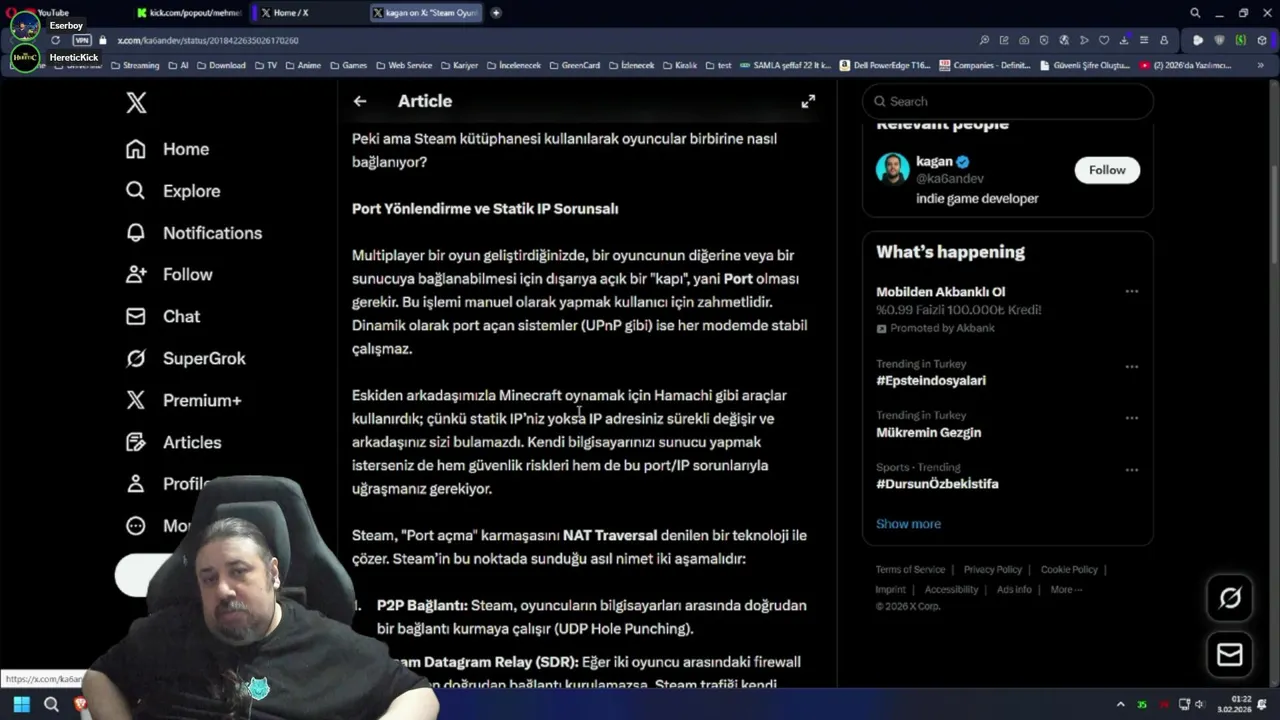This screenshot has height=720, width=1280.
Task: Open SuperGrok in X sidebar
Action: (185, 358)
